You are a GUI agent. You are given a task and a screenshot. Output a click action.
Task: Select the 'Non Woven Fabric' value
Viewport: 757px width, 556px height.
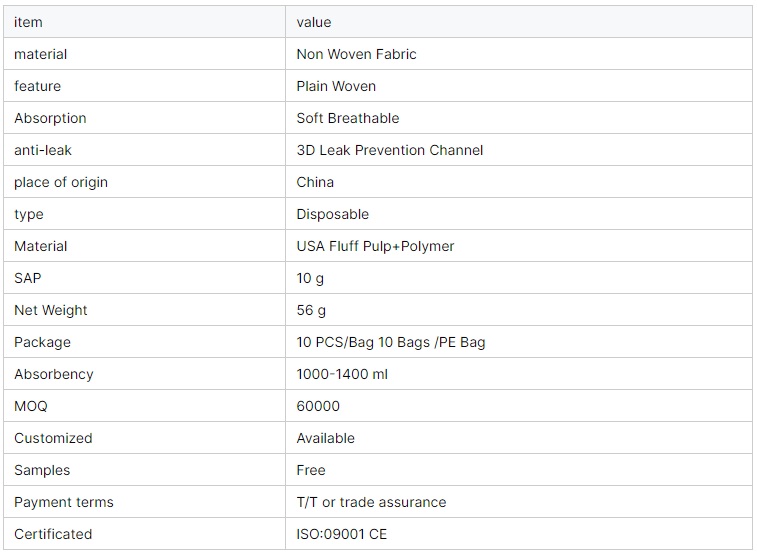coord(356,54)
